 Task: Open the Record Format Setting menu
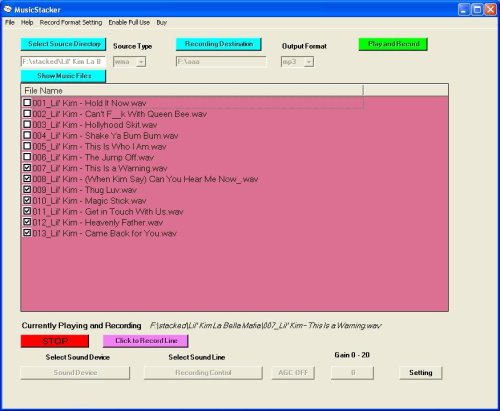tap(71, 22)
